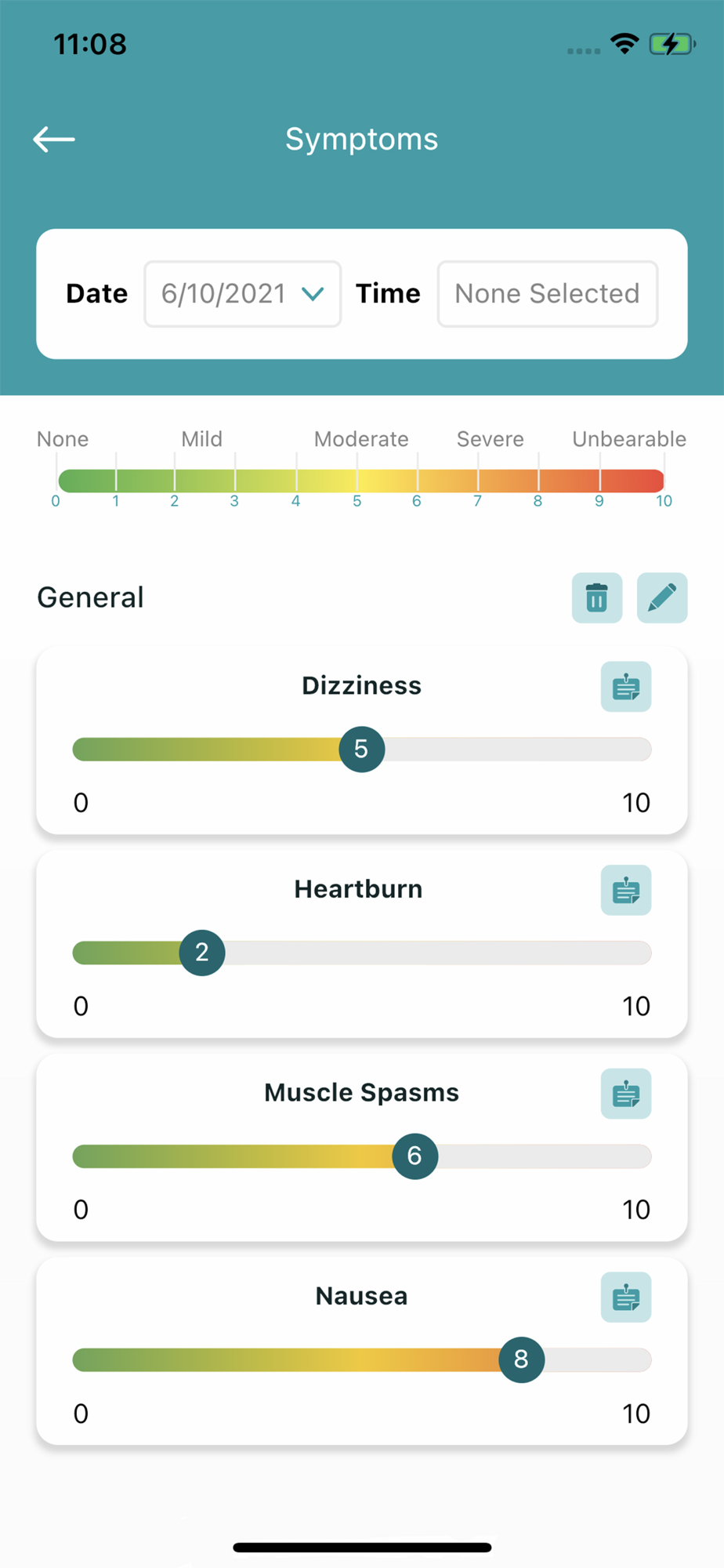Open the note icon for Heartburn

point(626,891)
